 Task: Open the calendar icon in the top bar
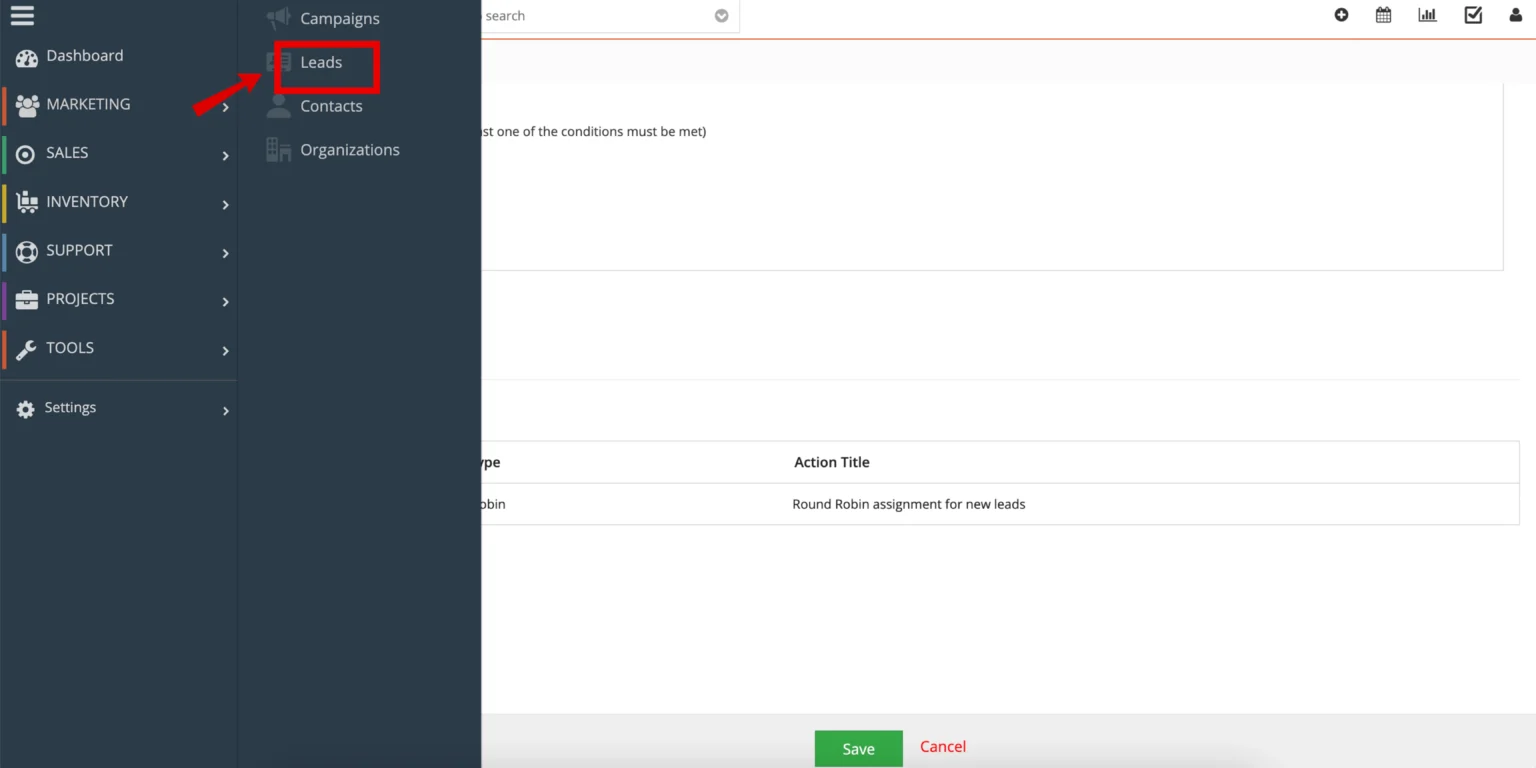pyautogui.click(x=1383, y=15)
